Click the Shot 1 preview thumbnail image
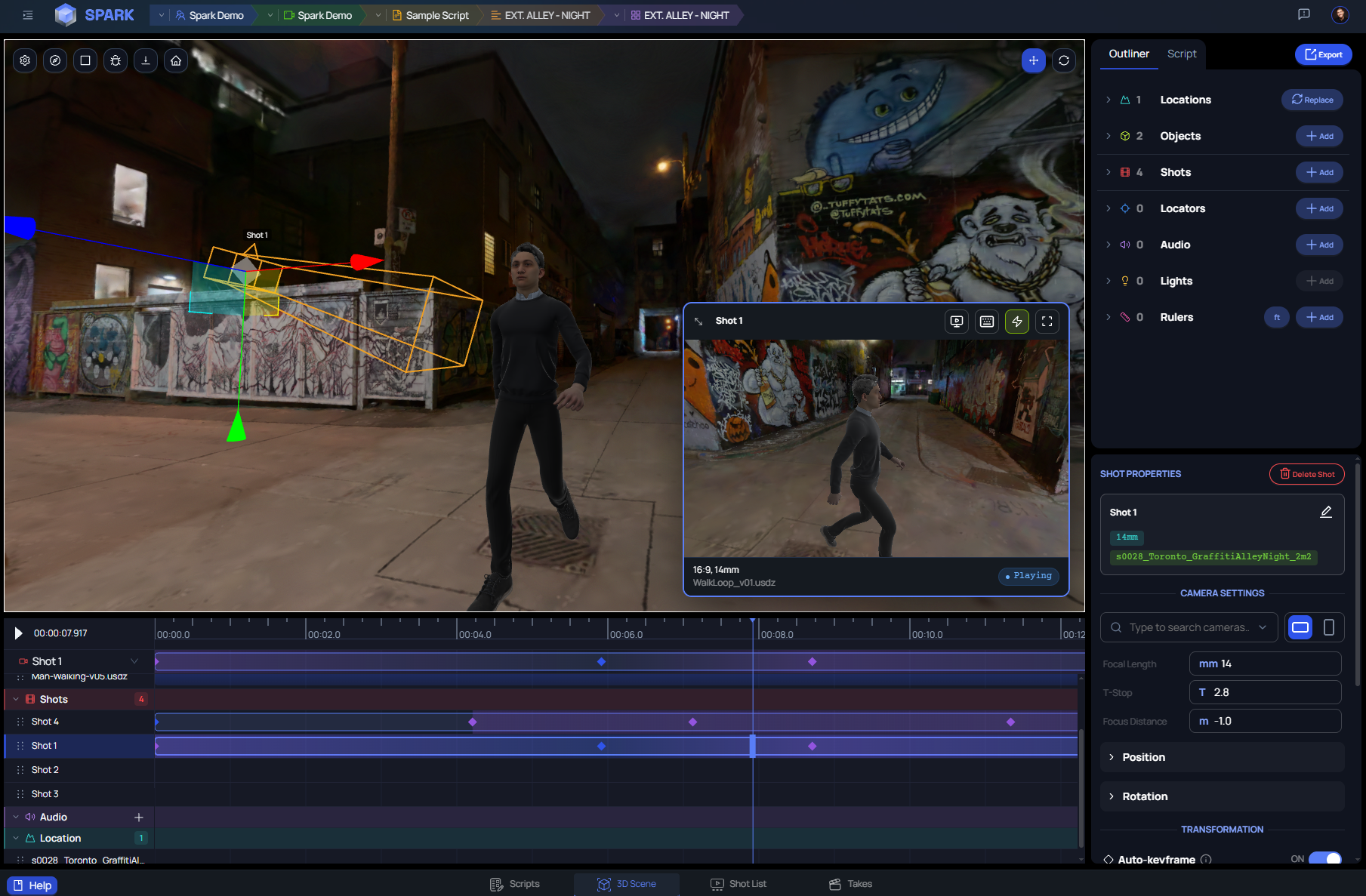This screenshot has height=896, width=1366. click(876, 448)
